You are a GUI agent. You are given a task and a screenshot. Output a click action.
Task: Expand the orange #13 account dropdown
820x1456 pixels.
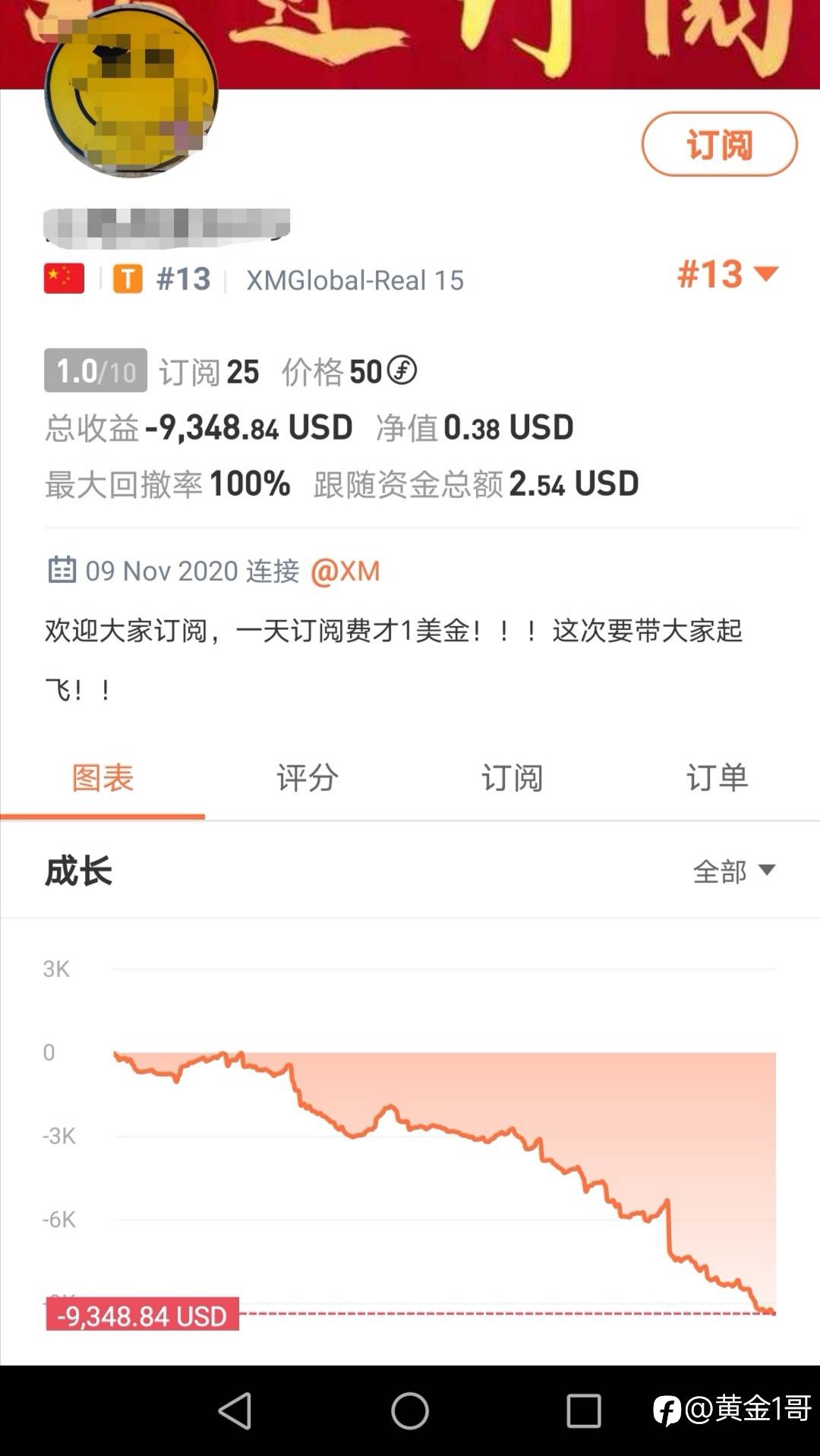[x=727, y=274]
